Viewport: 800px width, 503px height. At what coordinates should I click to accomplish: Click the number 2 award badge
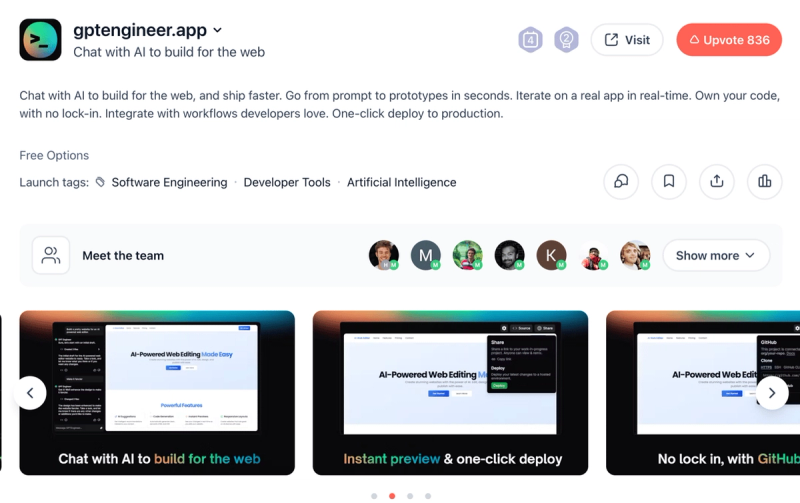point(566,40)
